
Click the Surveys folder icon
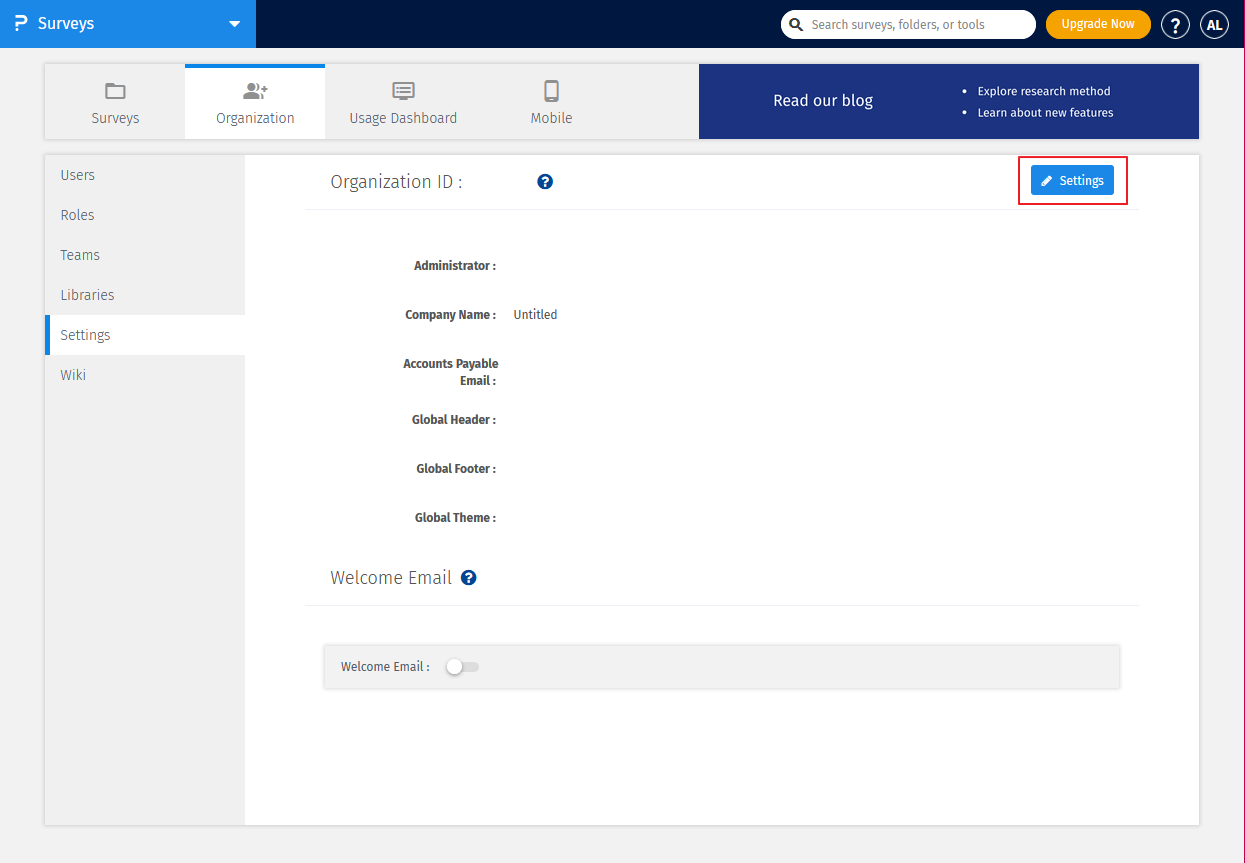click(x=115, y=91)
